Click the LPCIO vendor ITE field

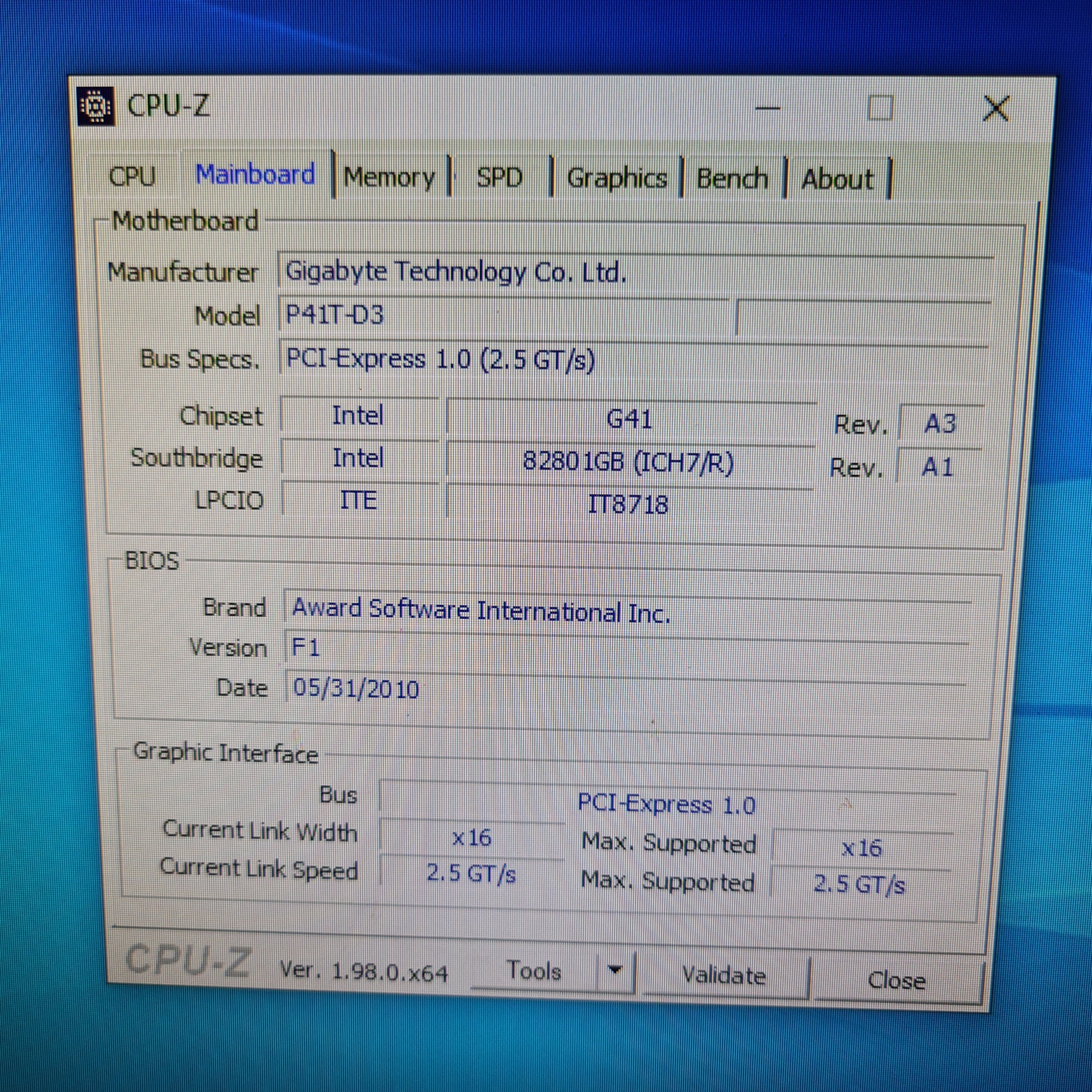point(359,500)
